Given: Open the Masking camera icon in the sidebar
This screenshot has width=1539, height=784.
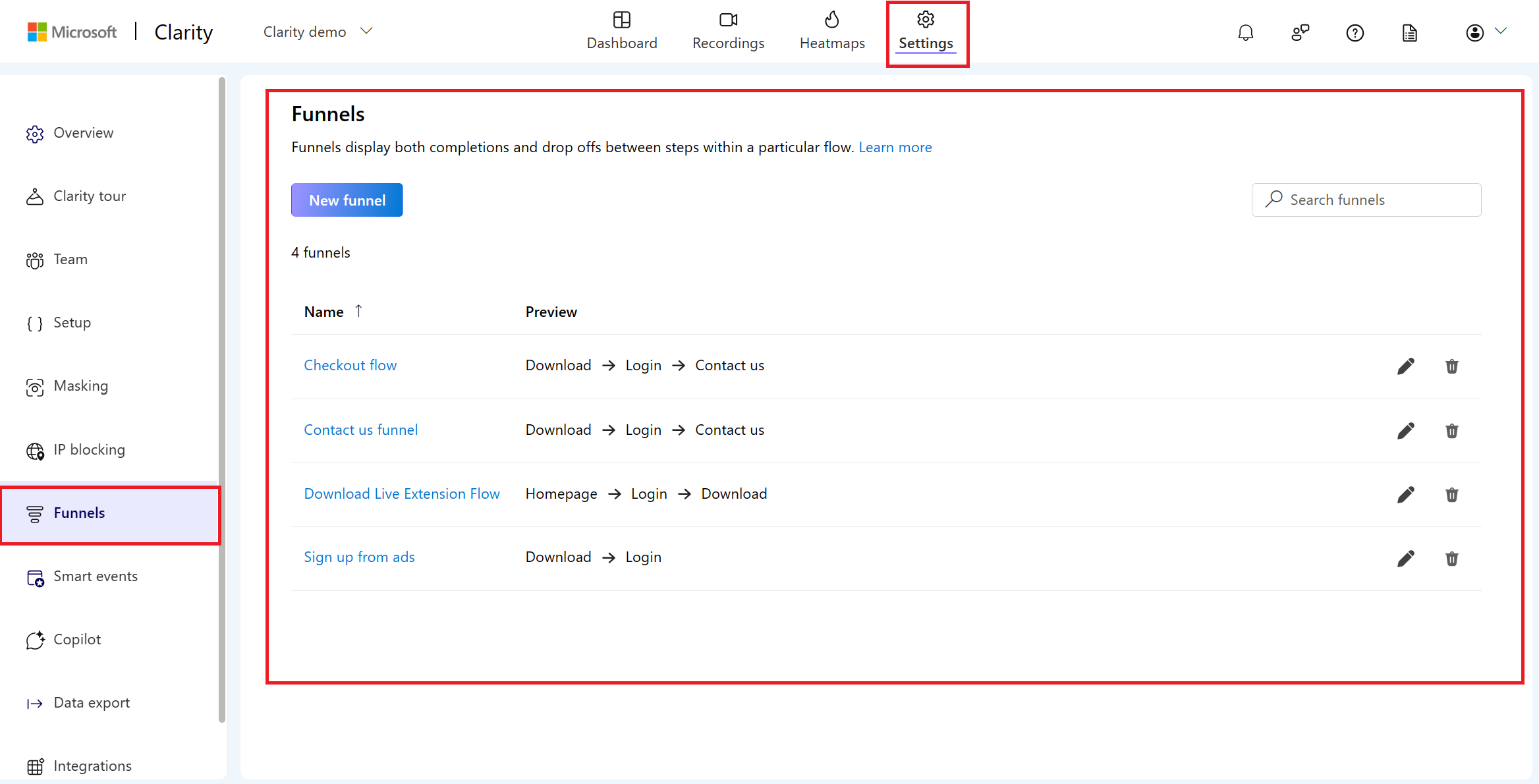Looking at the screenshot, I should [35, 387].
